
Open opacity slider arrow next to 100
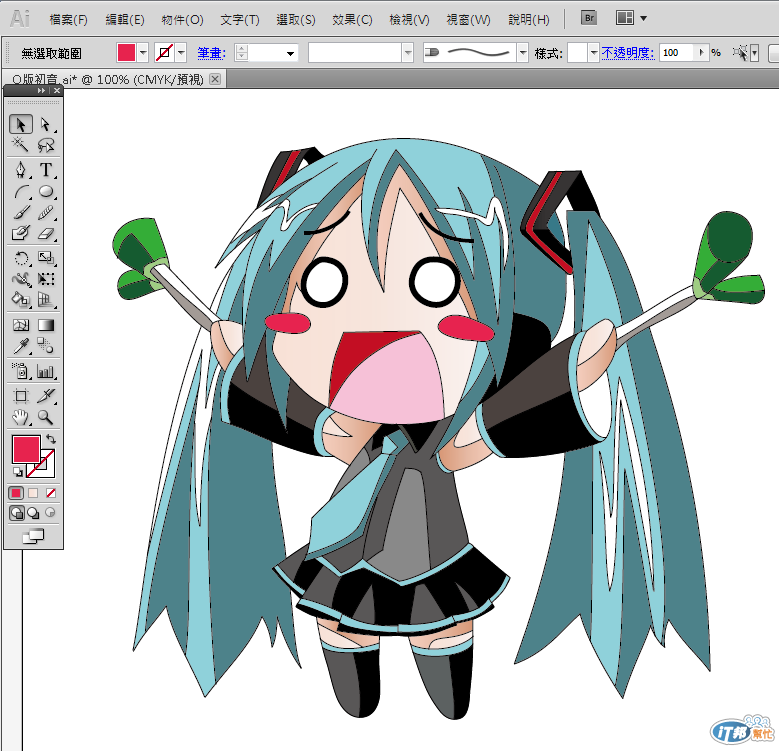701,52
